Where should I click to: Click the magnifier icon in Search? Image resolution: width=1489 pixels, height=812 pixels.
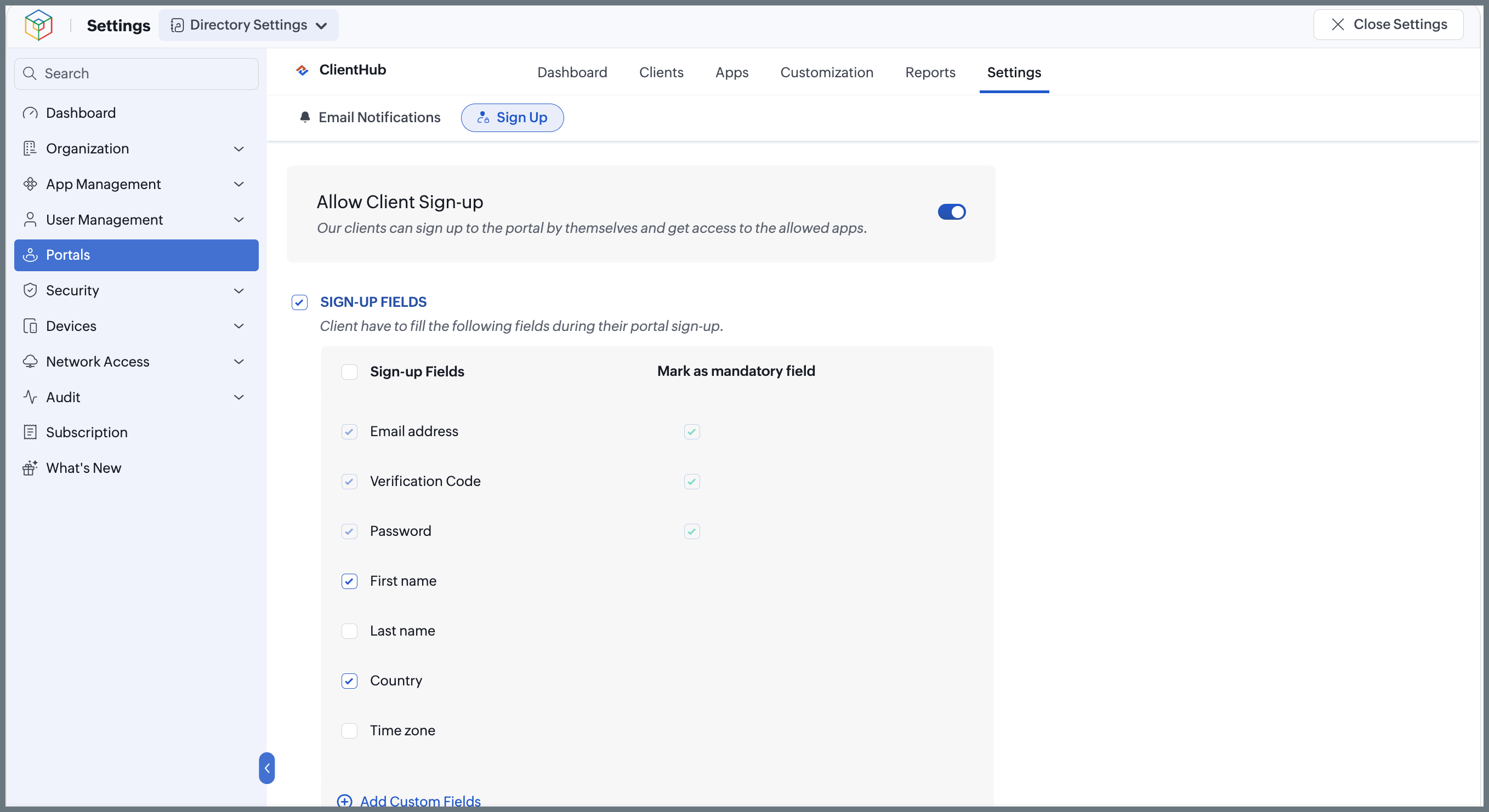(x=30, y=73)
